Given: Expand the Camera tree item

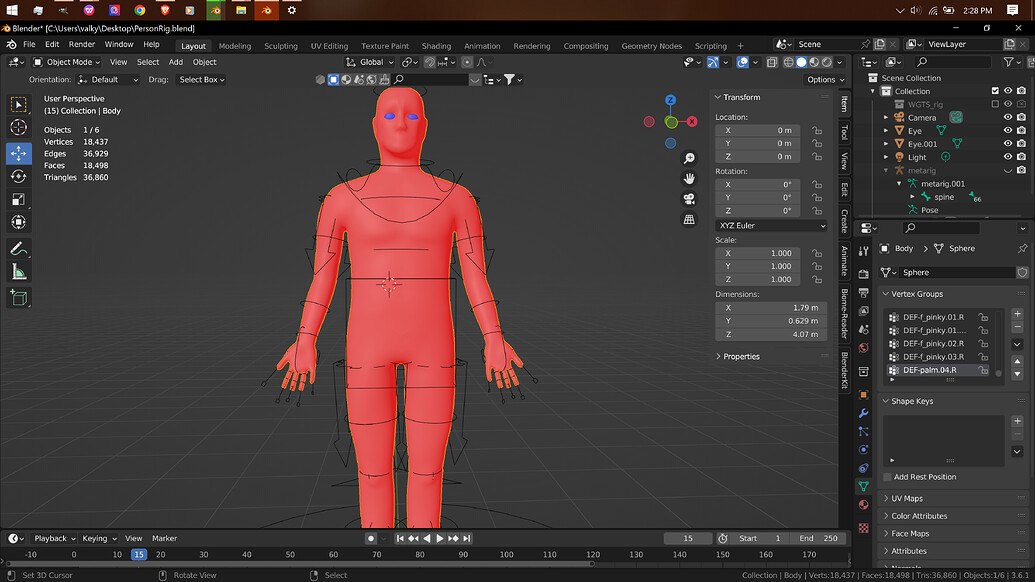Looking at the screenshot, I should (x=886, y=117).
